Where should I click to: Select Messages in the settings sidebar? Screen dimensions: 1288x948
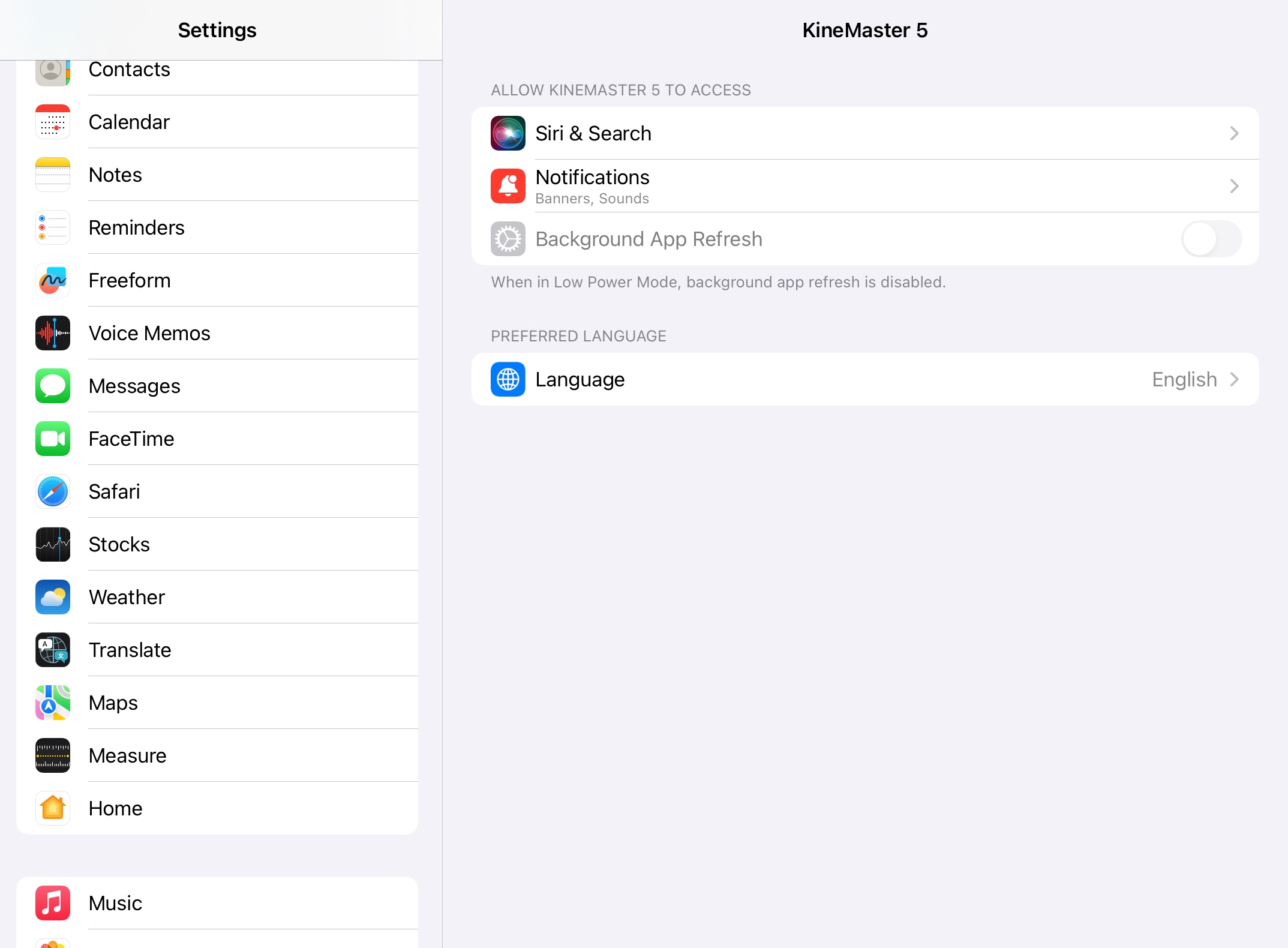tap(134, 386)
